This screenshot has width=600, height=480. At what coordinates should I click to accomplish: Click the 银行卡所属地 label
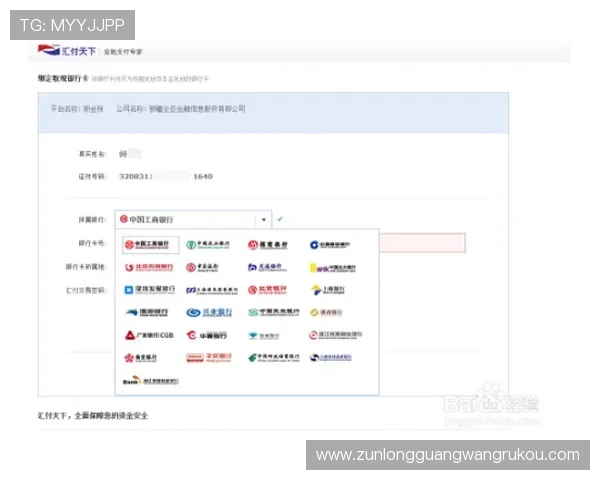click(x=86, y=267)
